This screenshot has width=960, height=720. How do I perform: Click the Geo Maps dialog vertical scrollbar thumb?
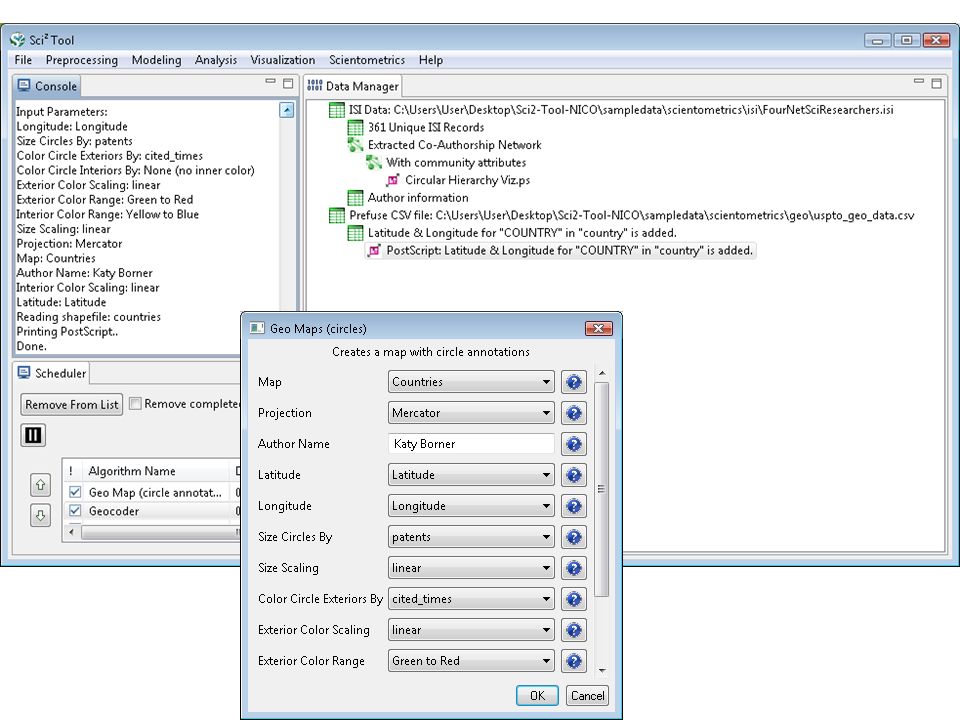point(601,489)
